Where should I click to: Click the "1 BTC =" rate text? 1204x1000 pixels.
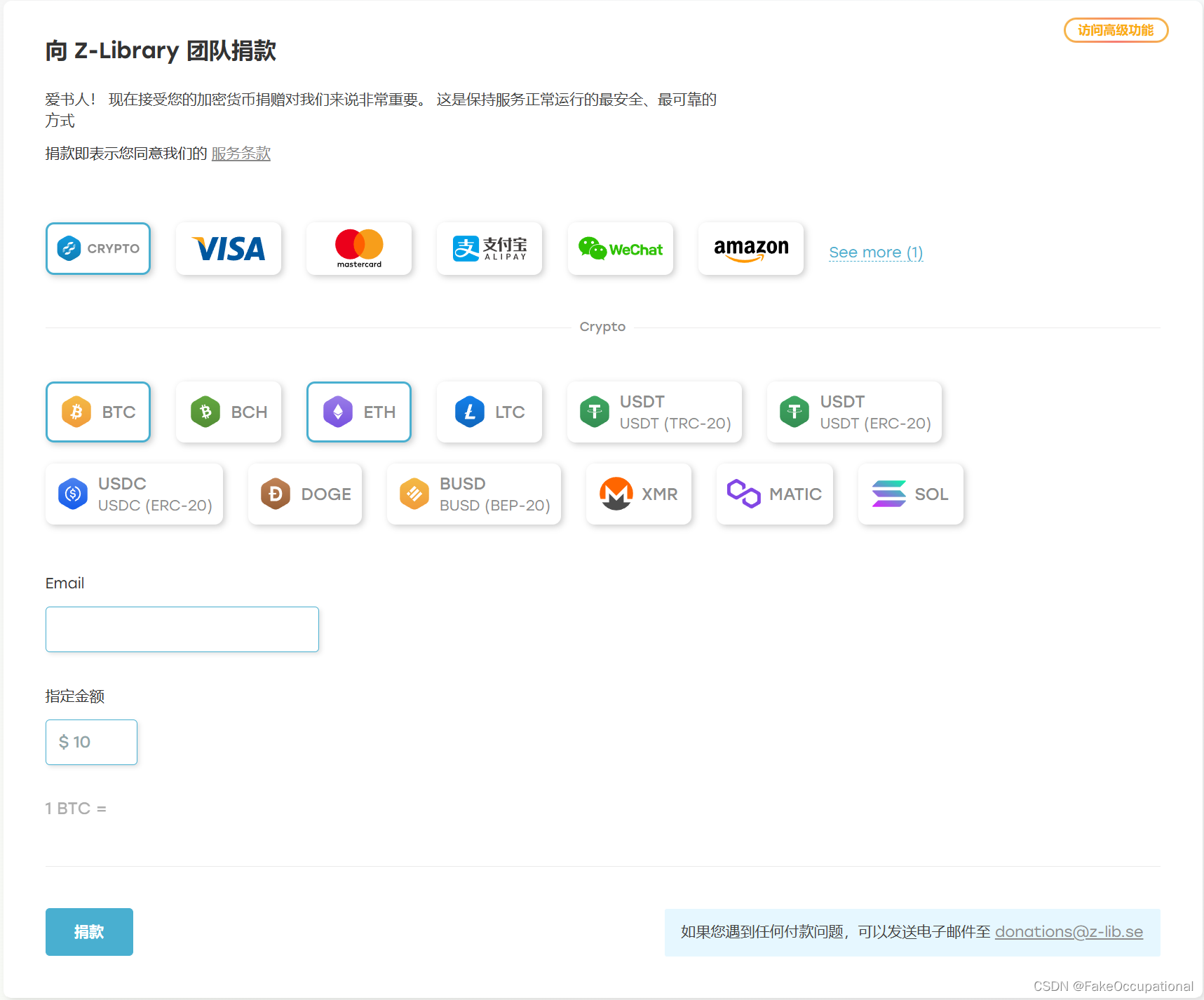[76, 809]
